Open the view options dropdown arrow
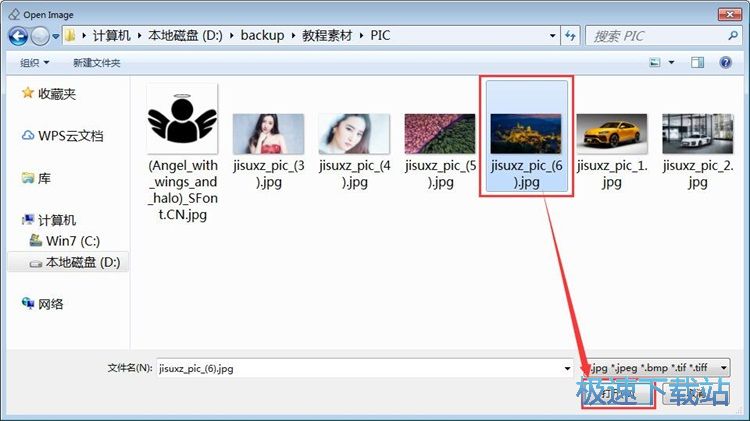Image resolution: width=750 pixels, height=421 pixels. [671, 63]
